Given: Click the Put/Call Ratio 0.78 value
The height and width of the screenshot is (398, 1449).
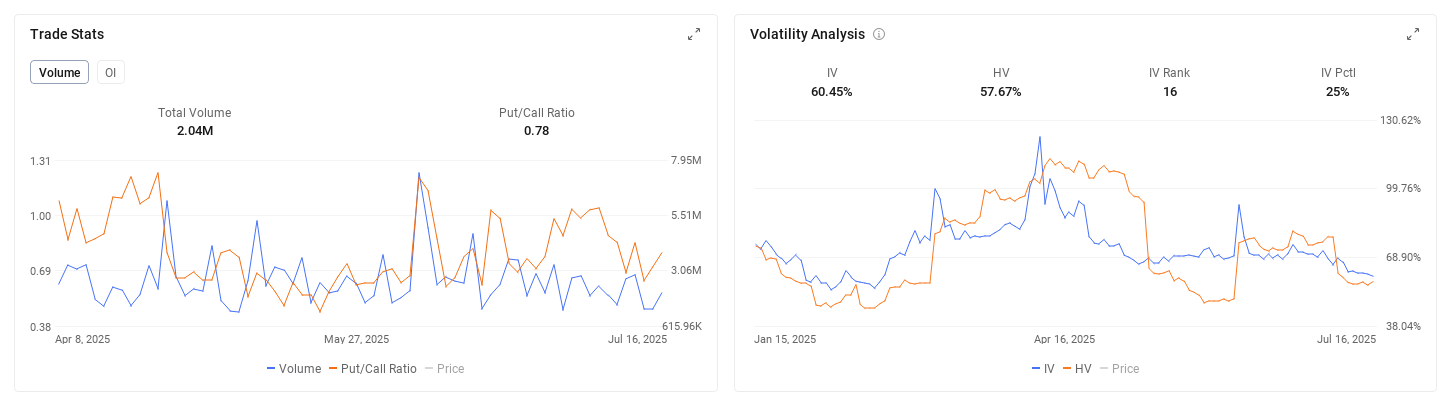Looking at the screenshot, I should (x=537, y=131).
